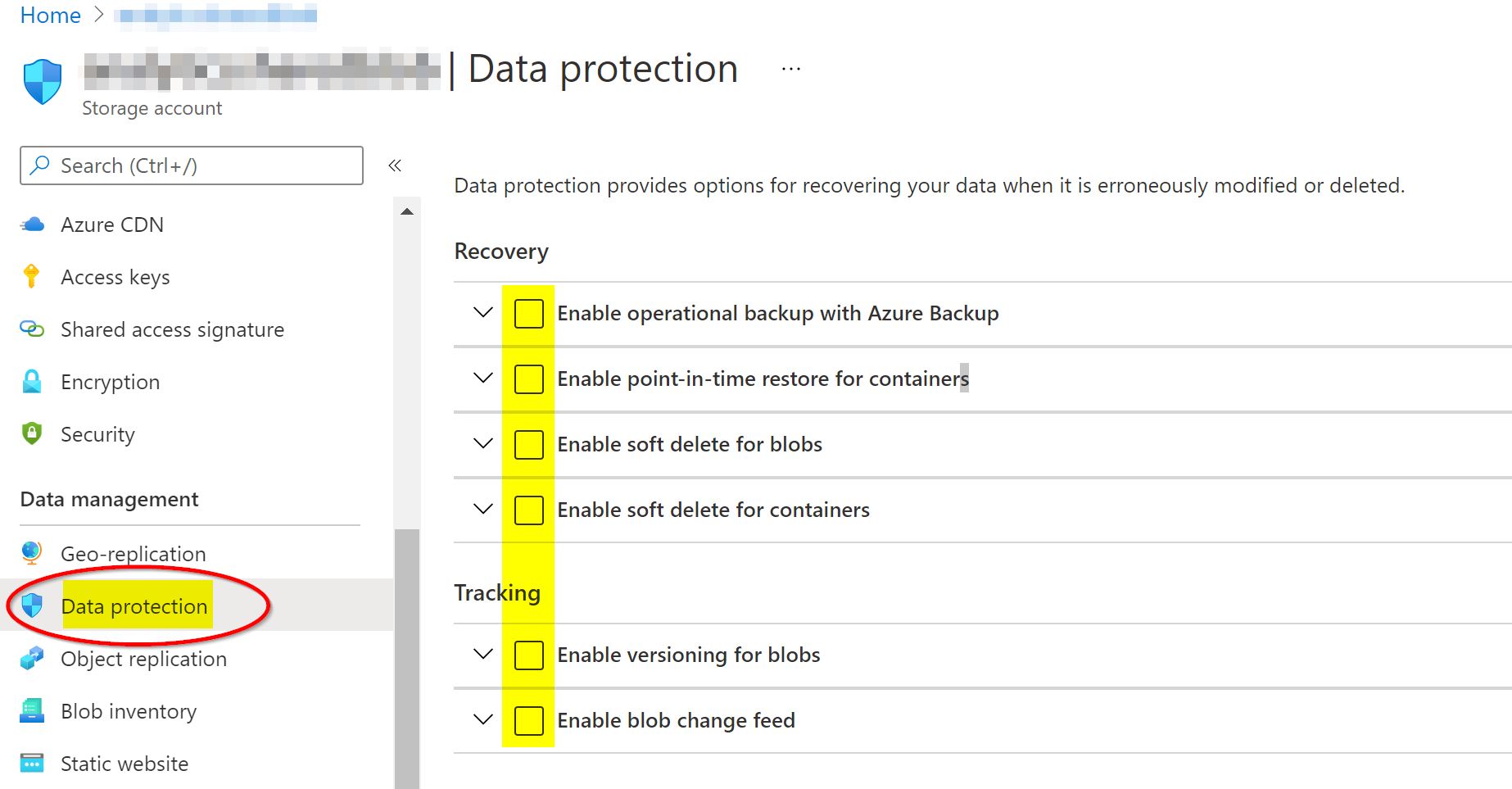Collapse the sidebar with the double-chevron icon

click(395, 166)
